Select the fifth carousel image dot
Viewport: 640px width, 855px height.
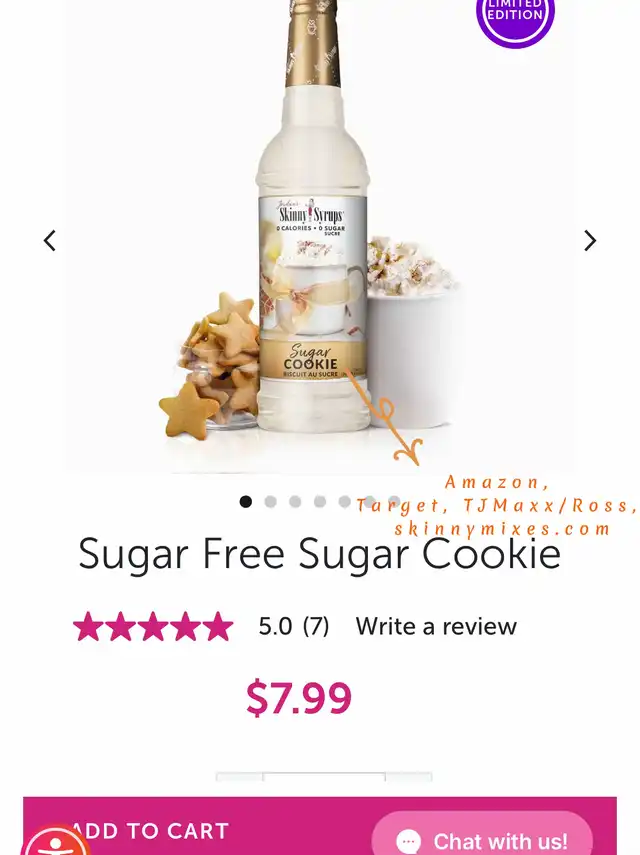coord(345,501)
